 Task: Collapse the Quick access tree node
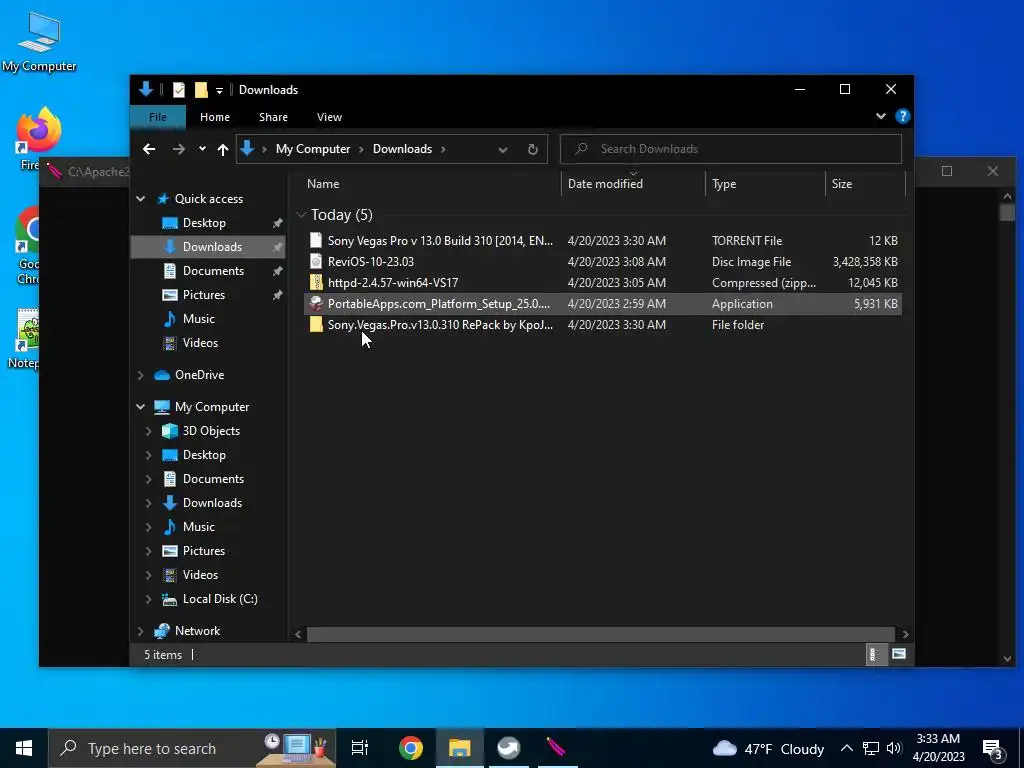pos(140,199)
